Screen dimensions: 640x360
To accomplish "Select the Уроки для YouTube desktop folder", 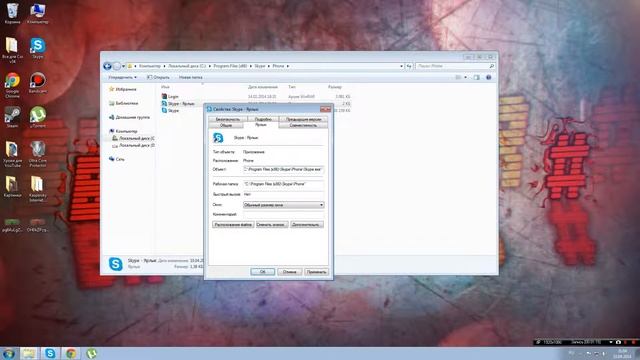I will click(12, 154).
